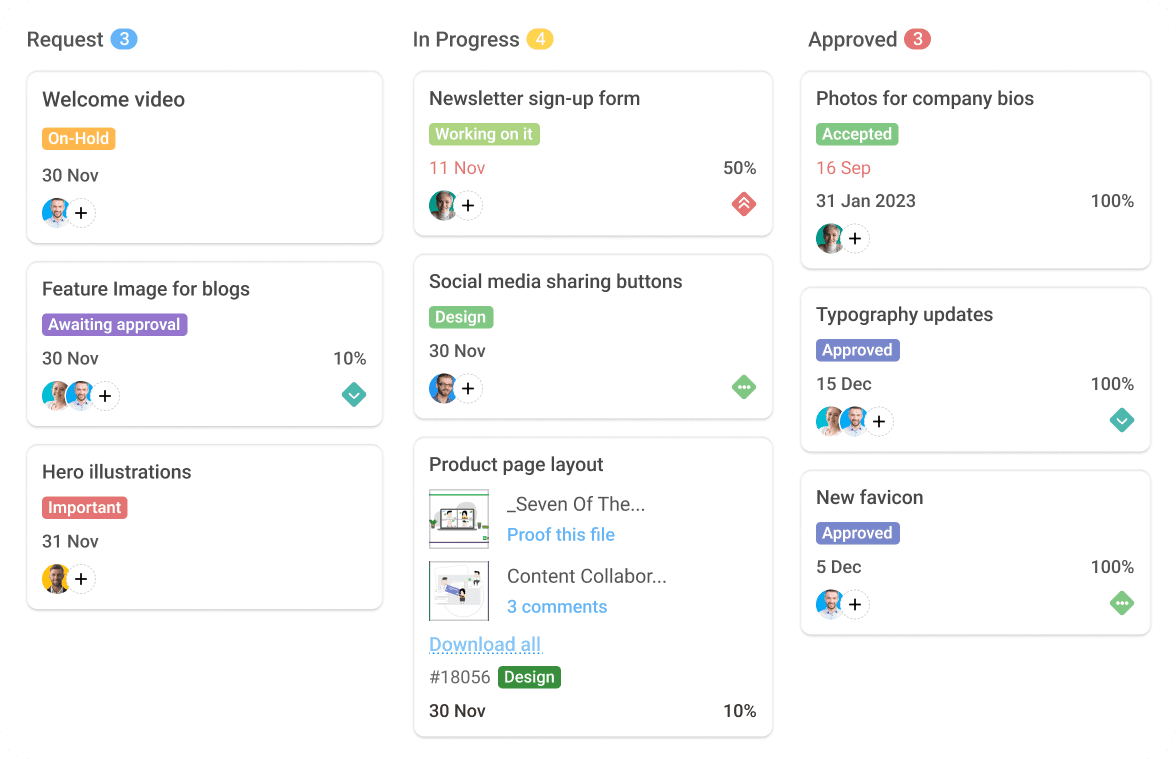The height and width of the screenshot is (759, 1176).
Task: Click the assignee avatar on Newsletter sign-up form
Action: click(440, 205)
